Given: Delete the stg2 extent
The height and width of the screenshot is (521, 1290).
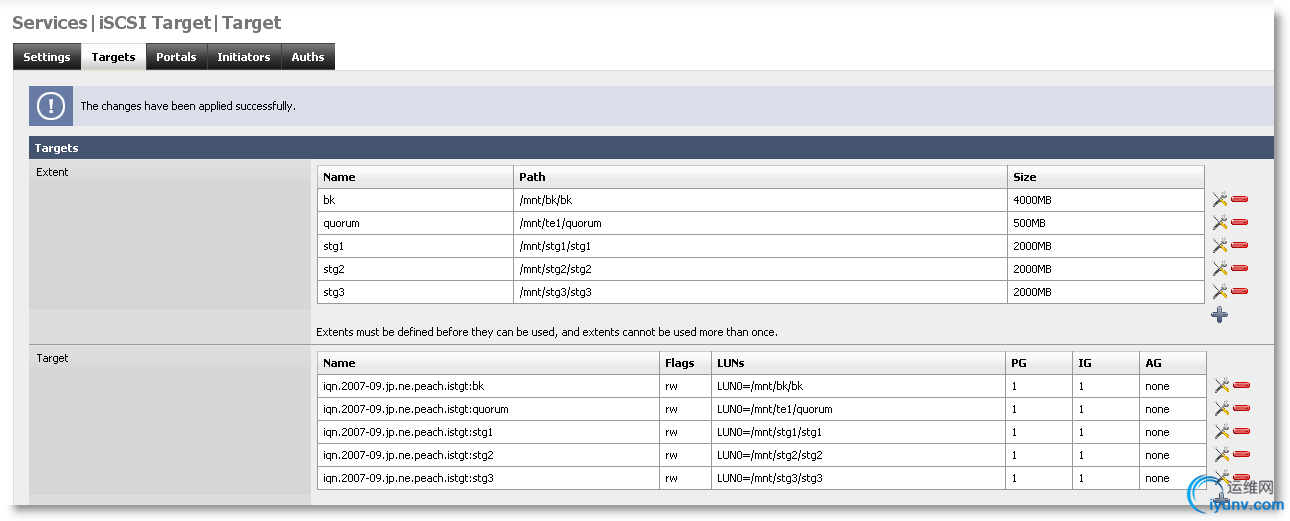Looking at the screenshot, I should [1239, 269].
